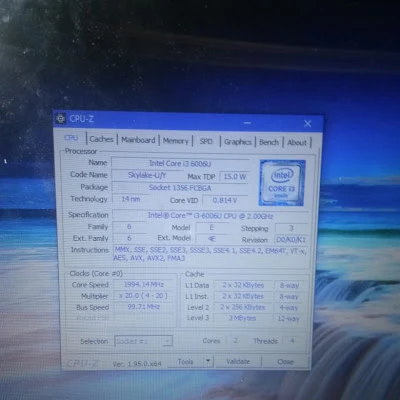The image size is (400, 400).
Task: Open the Mainboard tab
Action: pos(138,140)
